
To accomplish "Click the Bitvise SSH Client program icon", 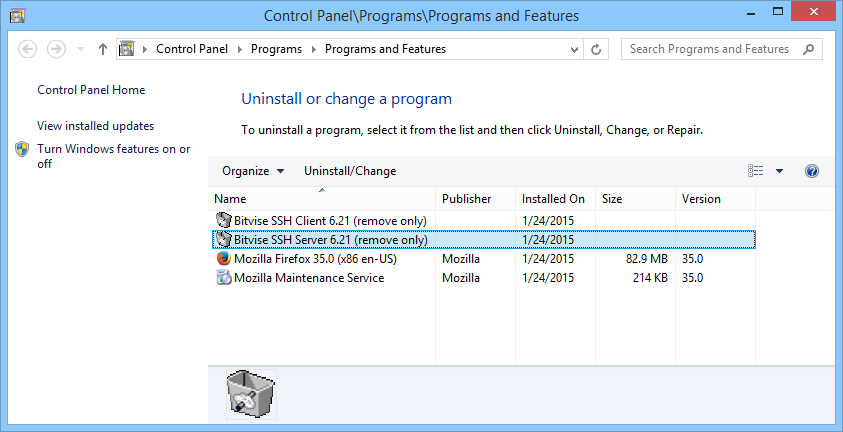I will 223,219.
